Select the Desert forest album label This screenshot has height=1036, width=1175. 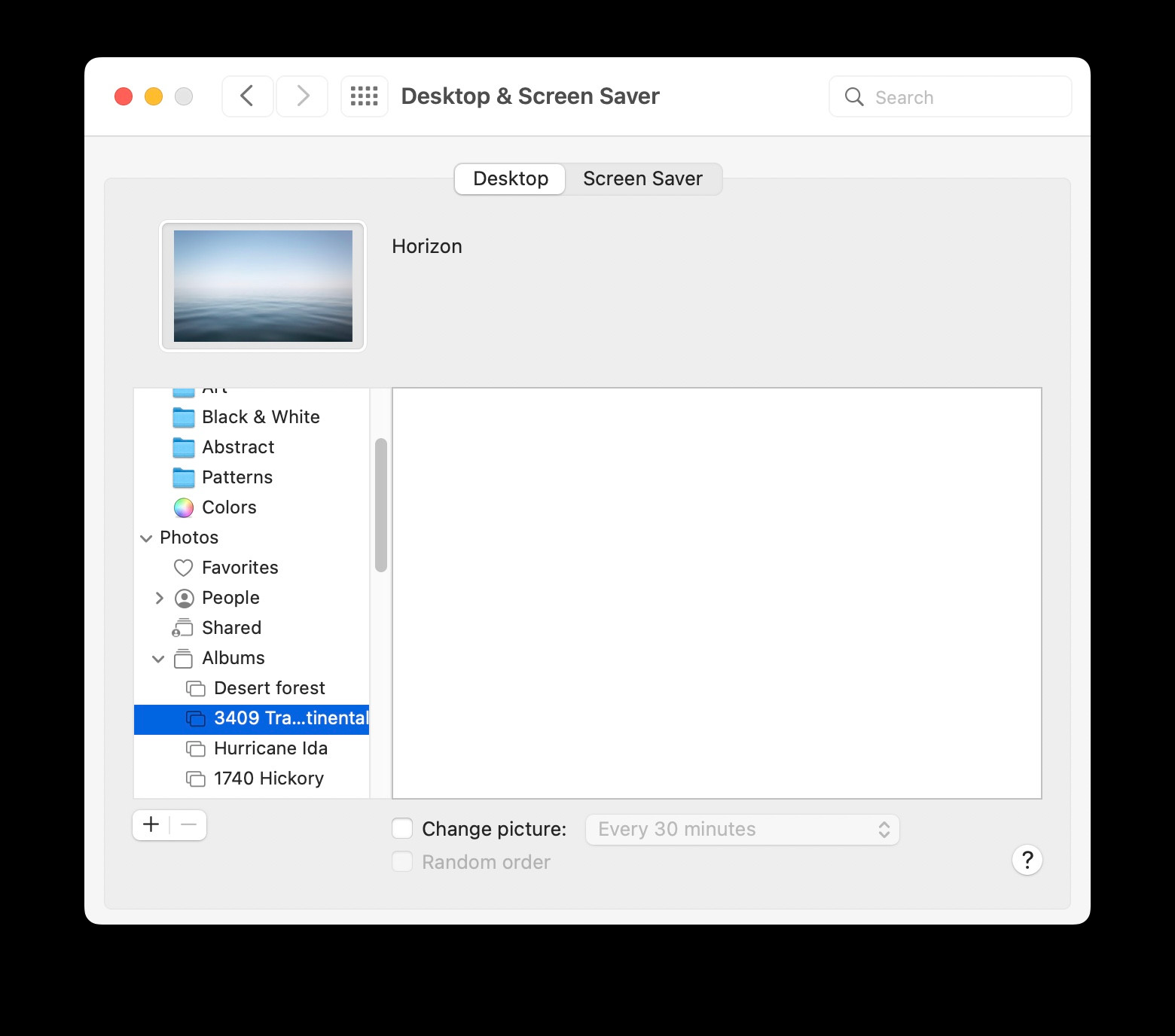270,688
